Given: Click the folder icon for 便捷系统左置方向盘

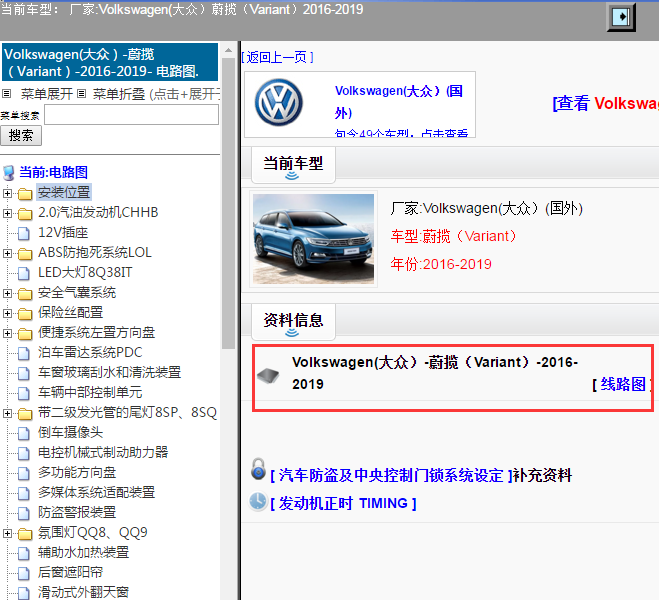Looking at the screenshot, I should tap(25, 334).
